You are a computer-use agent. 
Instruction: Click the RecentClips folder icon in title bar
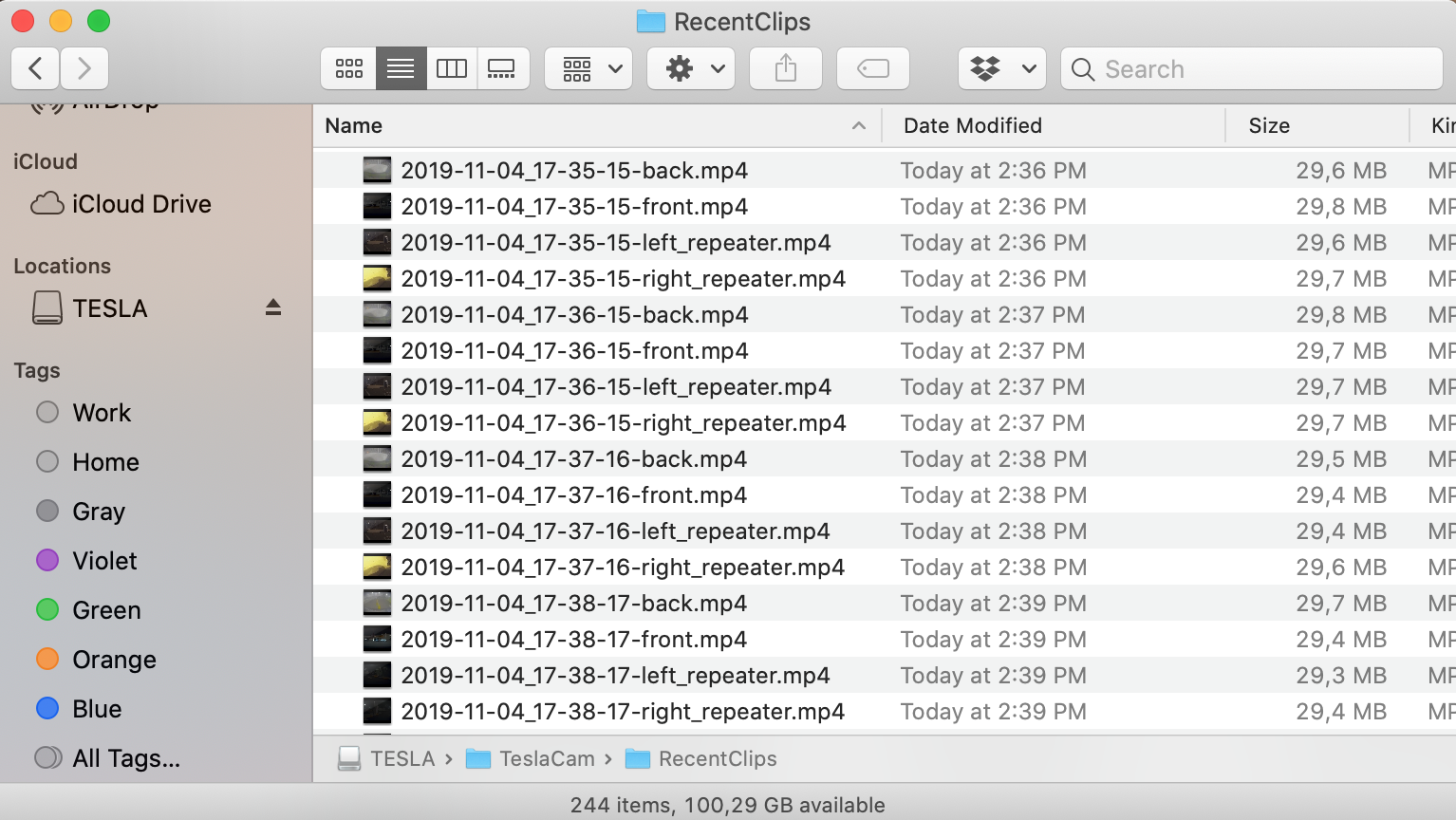coord(651,22)
